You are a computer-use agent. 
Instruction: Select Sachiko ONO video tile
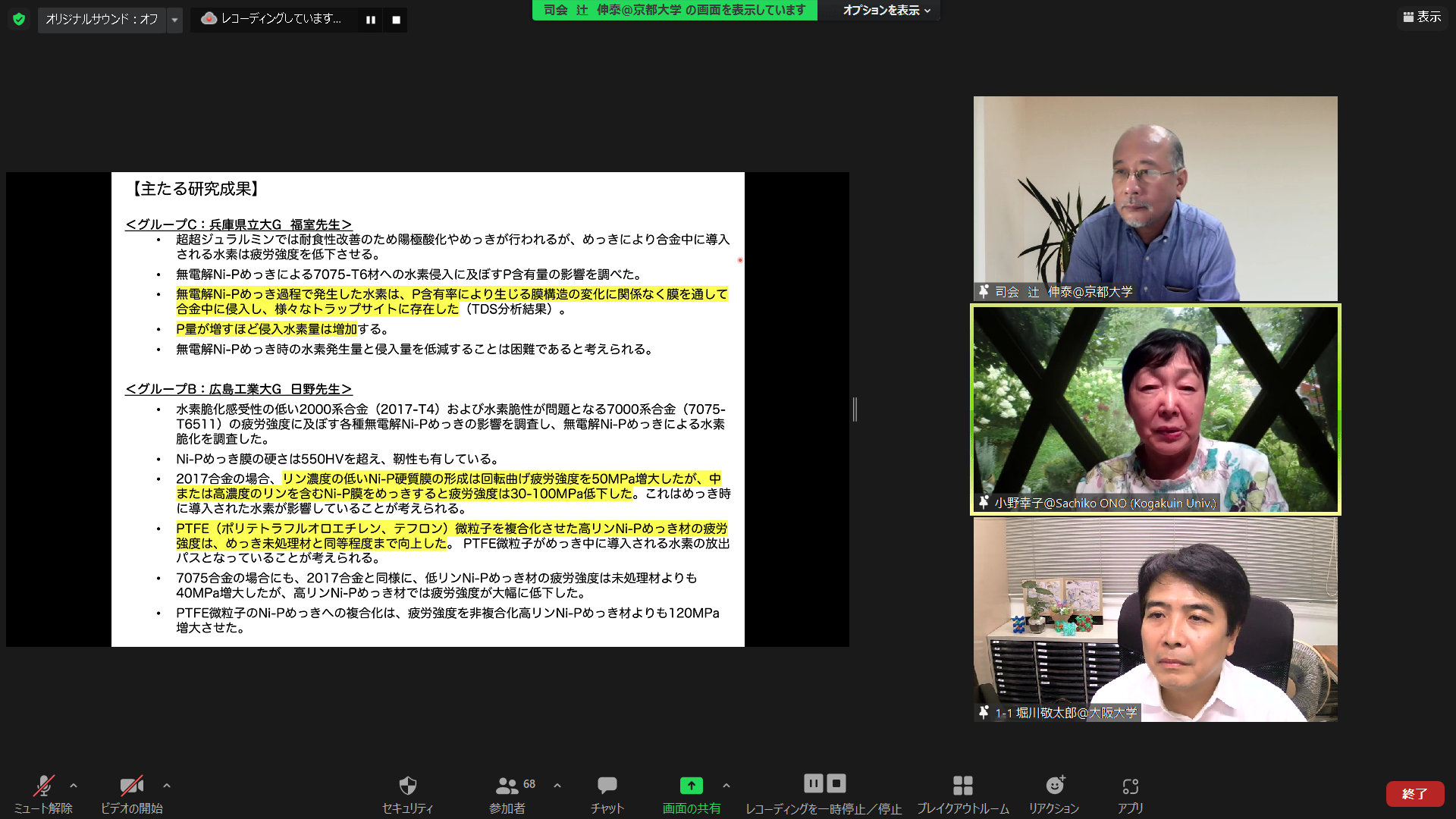1156,409
